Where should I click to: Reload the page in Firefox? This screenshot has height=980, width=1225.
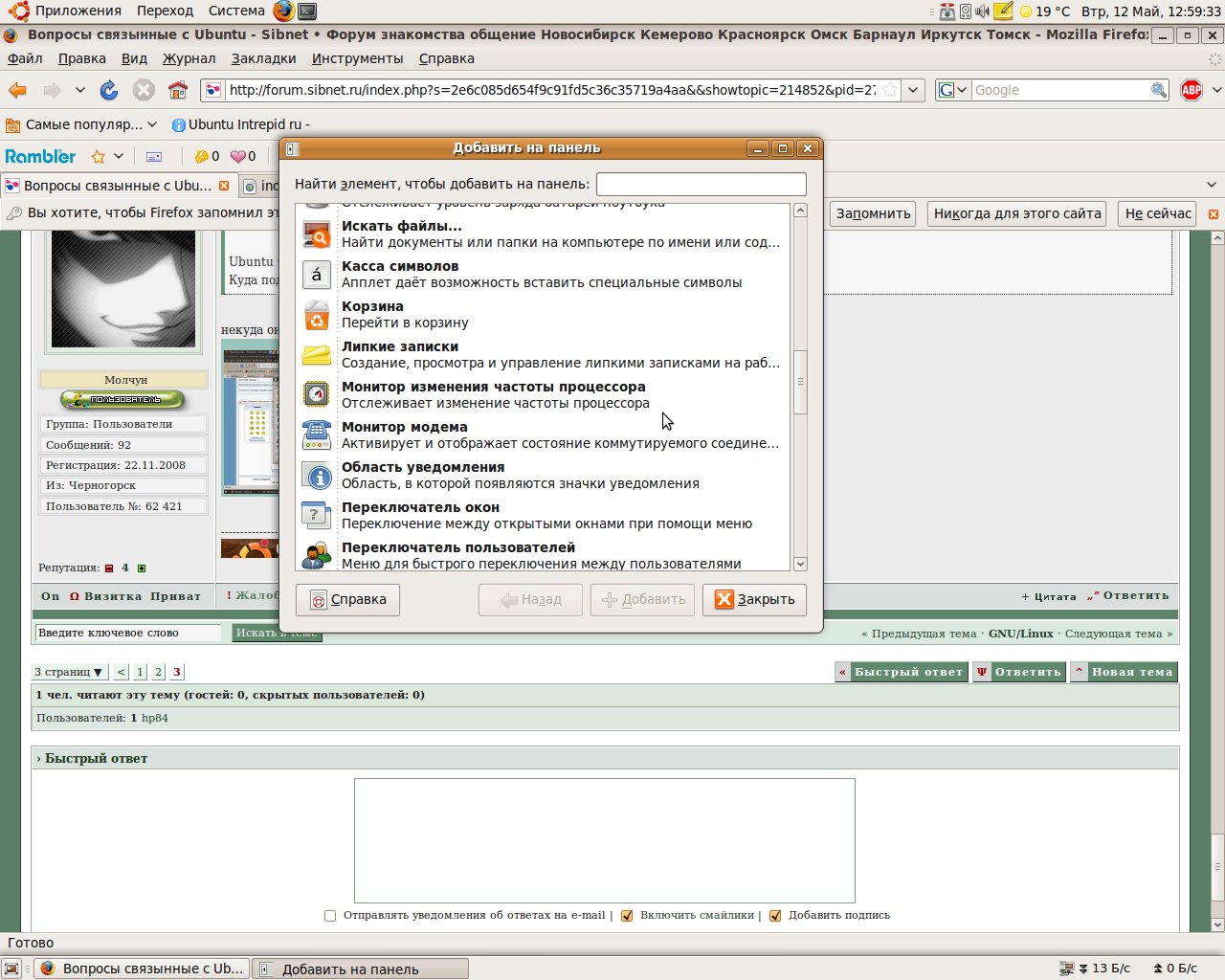109,90
